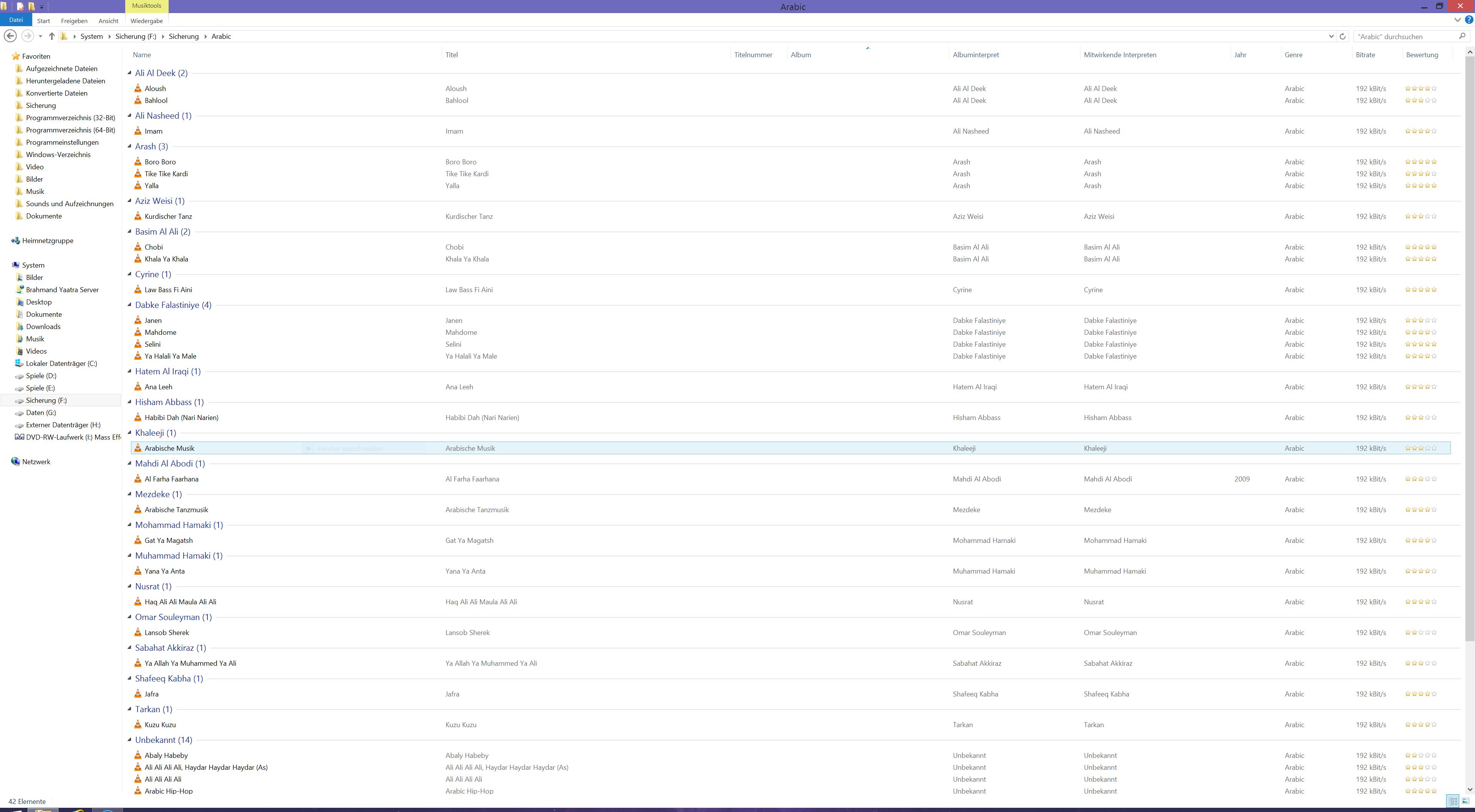Switch to the Ansicht ribbon tab
The image size is (1475, 812).
(x=108, y=21)
